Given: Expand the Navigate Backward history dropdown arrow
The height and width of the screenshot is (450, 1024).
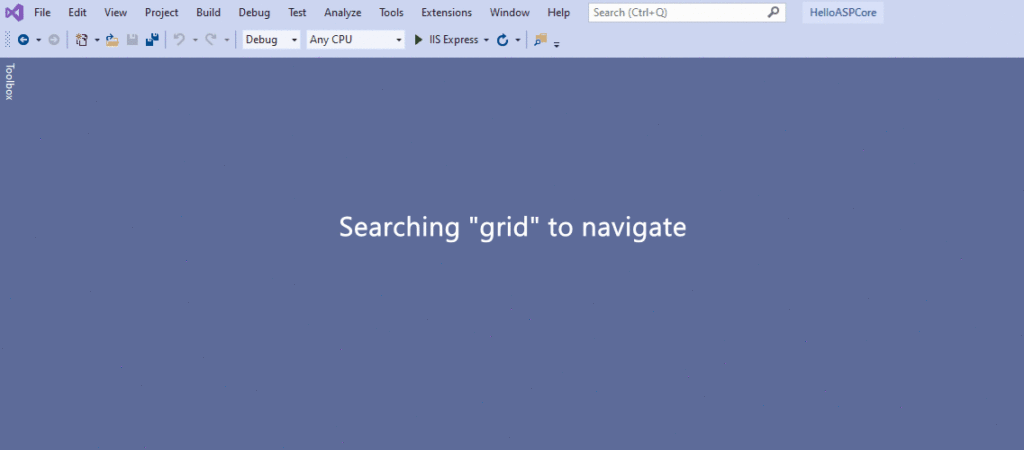Looking at the screenshot, I should click(x=38, y=40).
